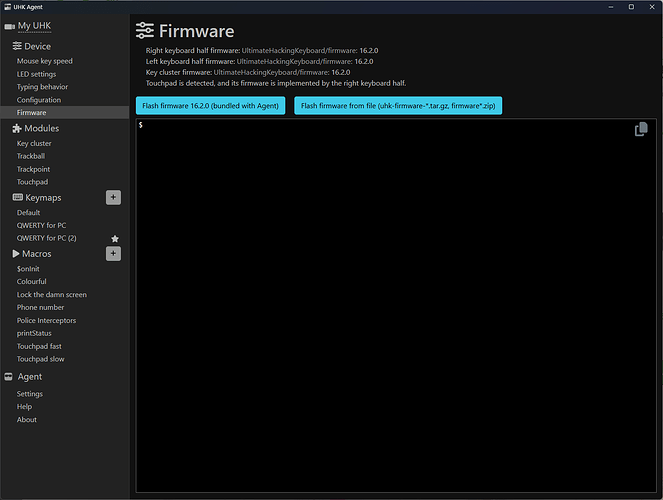Open Mouse key speed settings
Screen dimensions: 663x500
coord(44,61)
